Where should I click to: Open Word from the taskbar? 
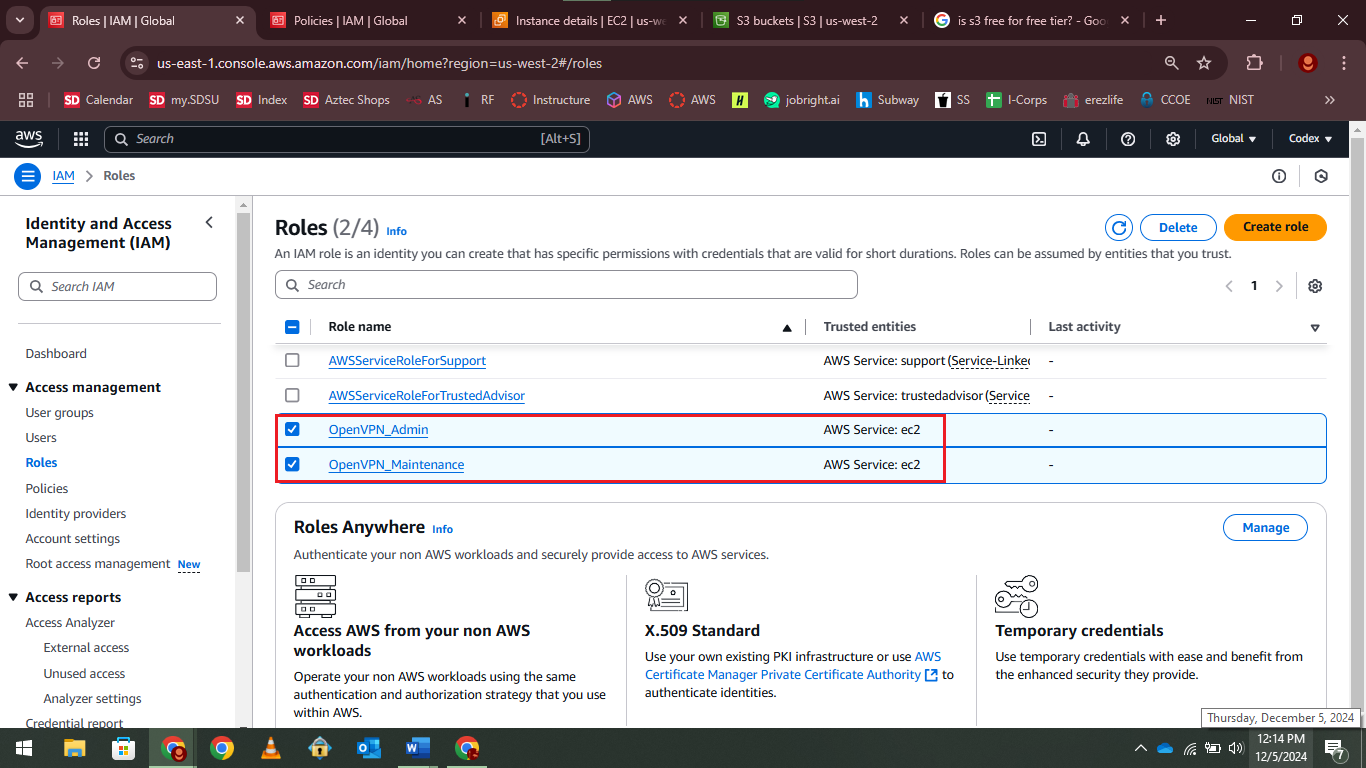coord(417,748)
